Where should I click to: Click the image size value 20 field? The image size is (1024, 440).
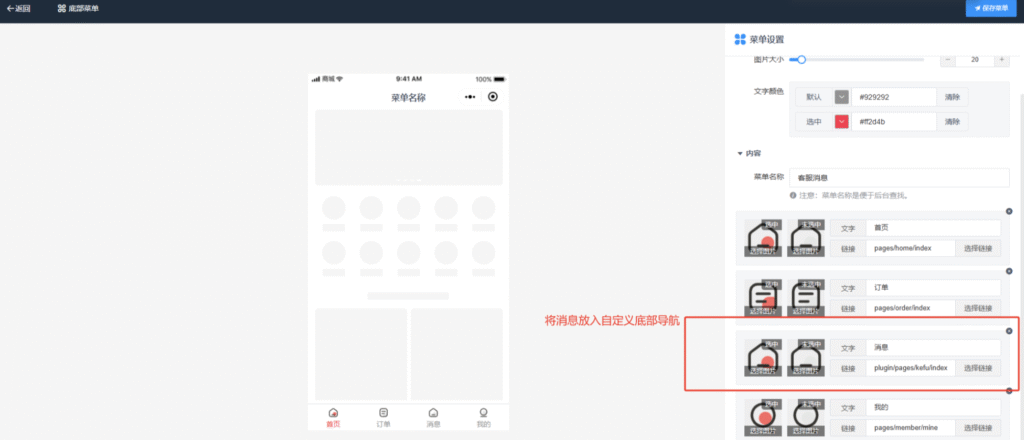click(x=975, y=59)
